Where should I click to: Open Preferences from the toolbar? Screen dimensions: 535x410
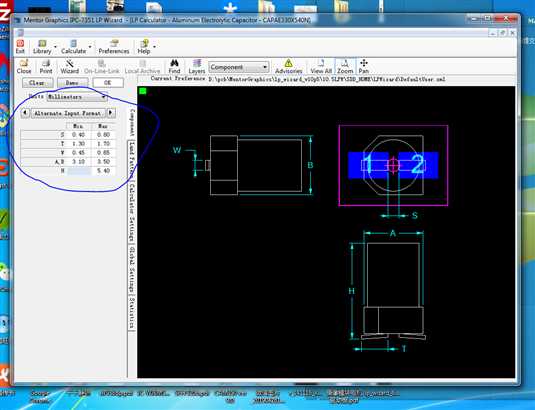[x=114, y=47]
